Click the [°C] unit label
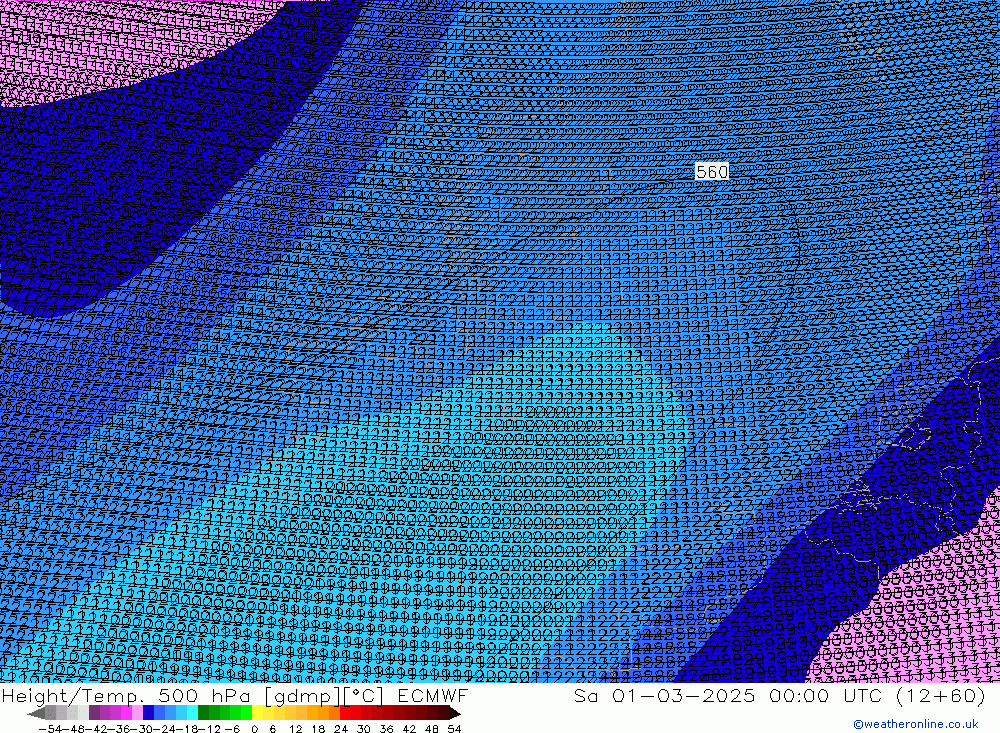 click(364, 696)
